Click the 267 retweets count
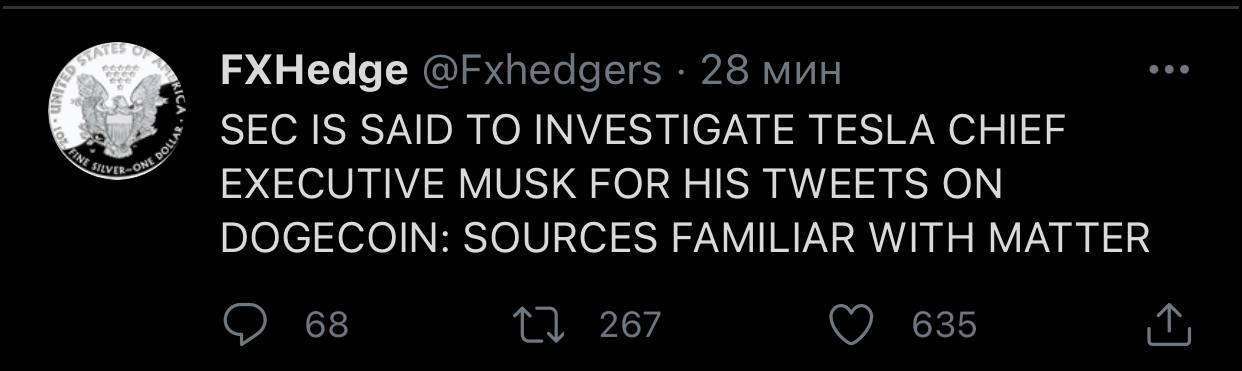1242x371 pixels. tap(630, 324)
